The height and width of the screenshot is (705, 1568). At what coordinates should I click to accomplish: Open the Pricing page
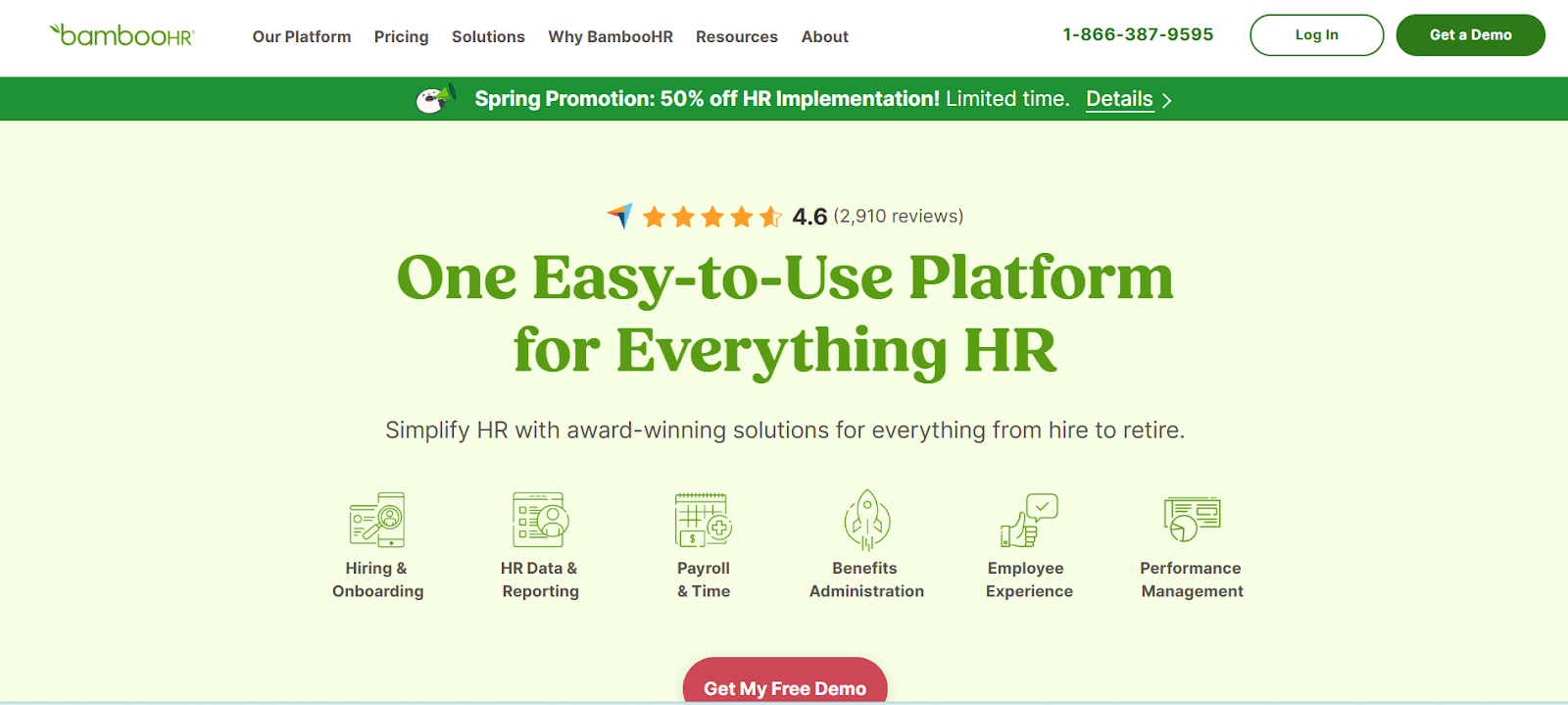[401, 36]
